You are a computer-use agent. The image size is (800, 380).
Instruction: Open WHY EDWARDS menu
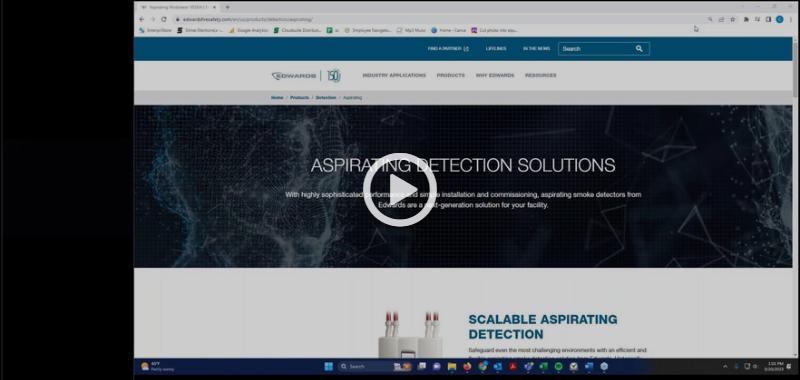tap(495, 75)
